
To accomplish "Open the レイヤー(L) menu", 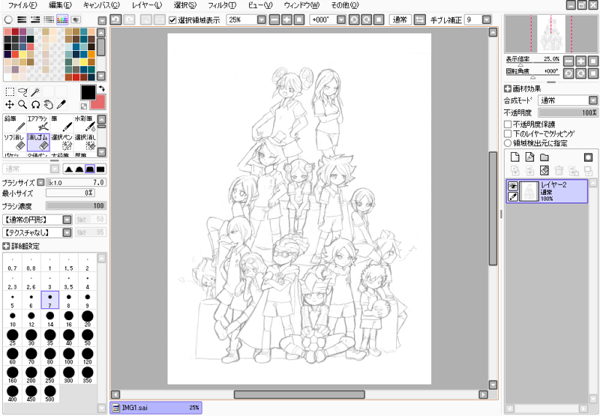I will click(147, 5).
